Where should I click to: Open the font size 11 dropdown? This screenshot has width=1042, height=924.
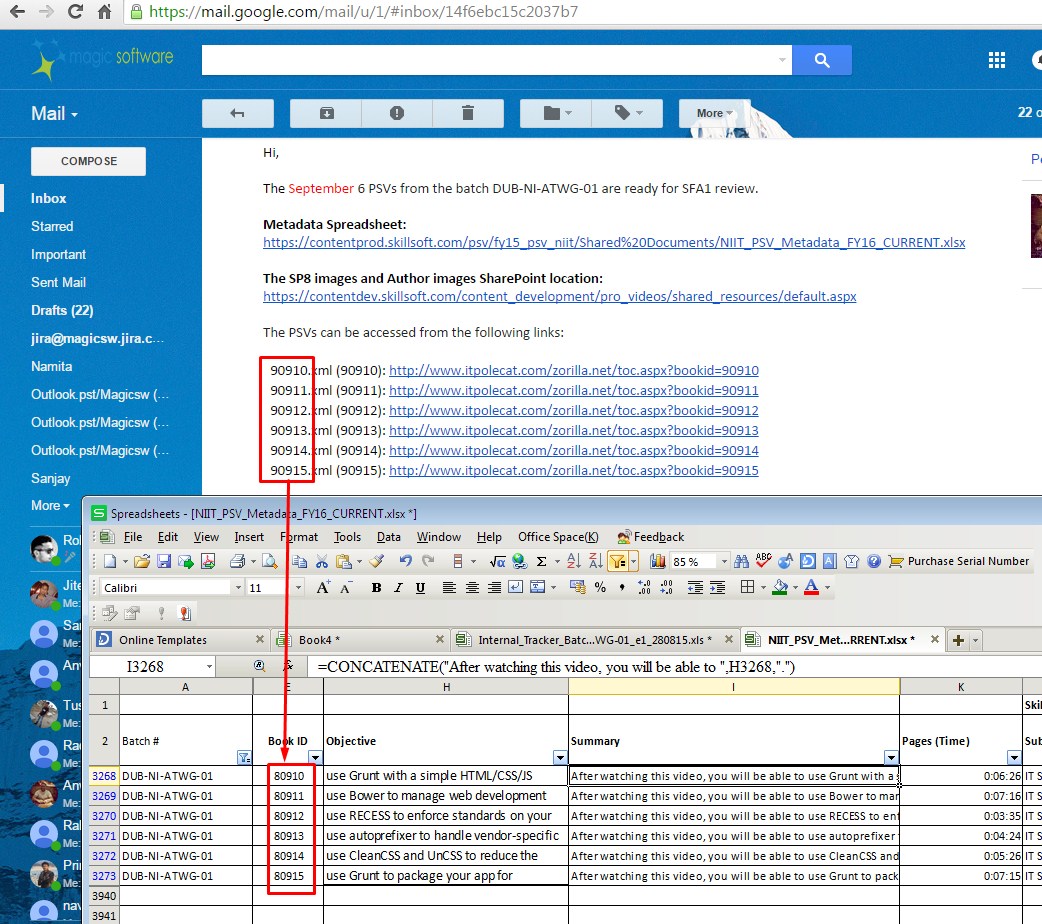(298, 588)
